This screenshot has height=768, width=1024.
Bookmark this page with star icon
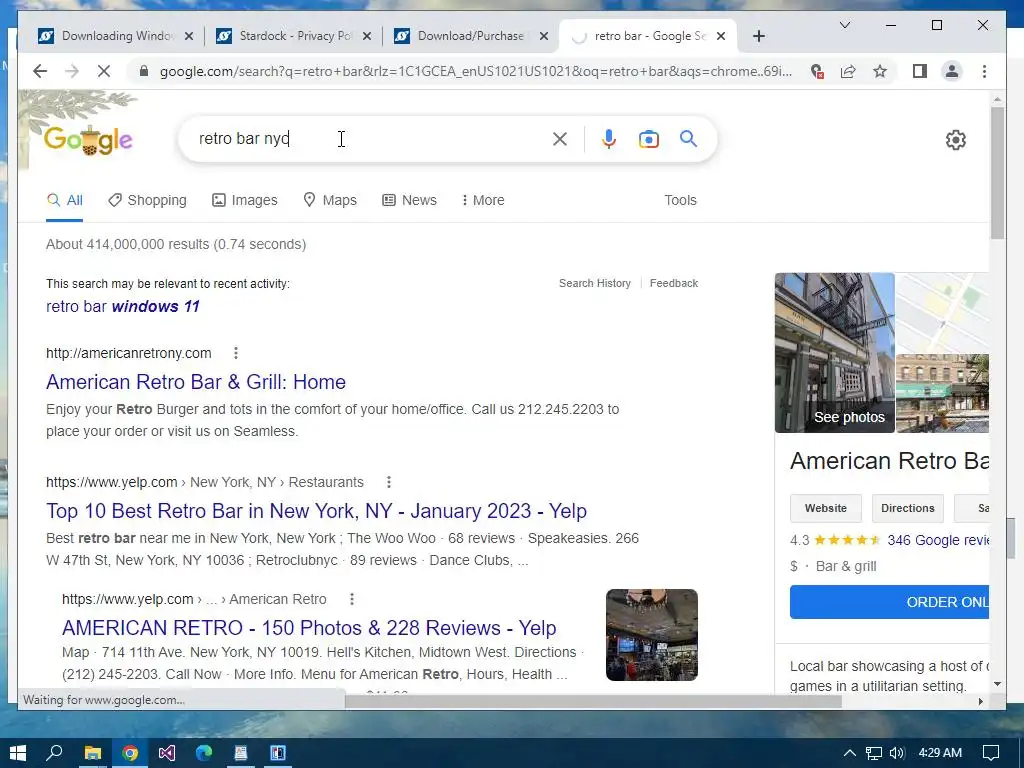point(880,71)
